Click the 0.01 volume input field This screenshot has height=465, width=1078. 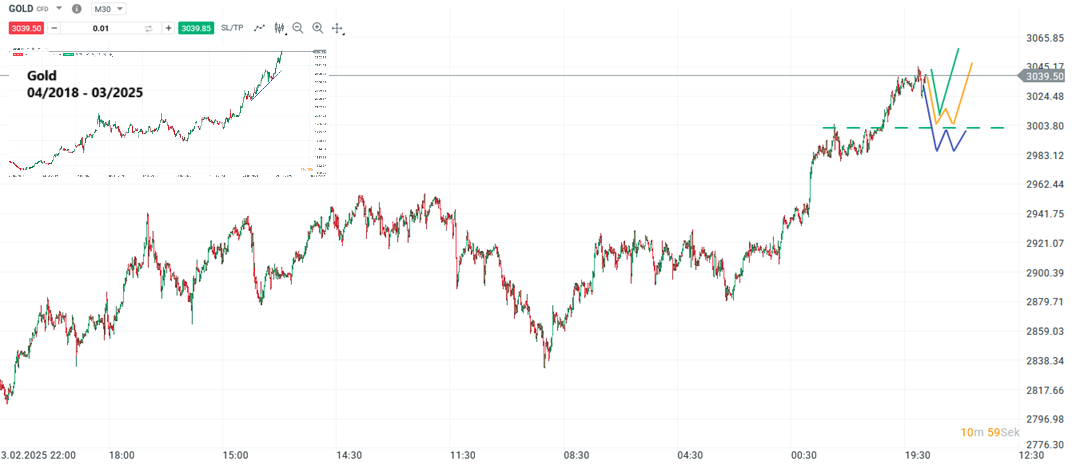coord(100,28)
